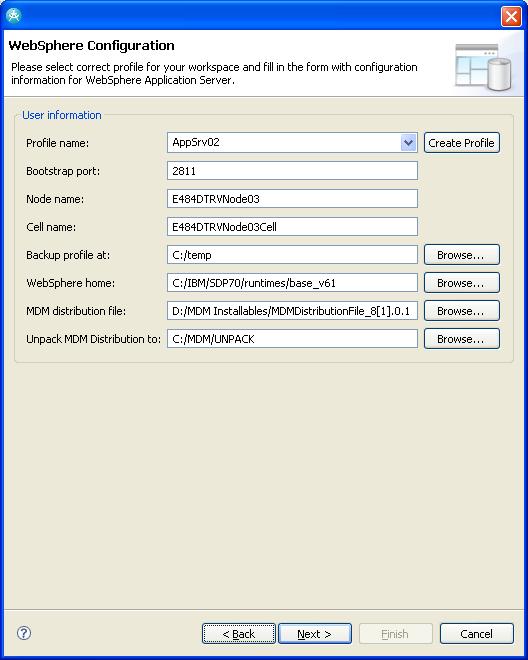Screen dimensions: 528x660
Task: Click the application icon in title bar
Action: click(x=13, y=15)
